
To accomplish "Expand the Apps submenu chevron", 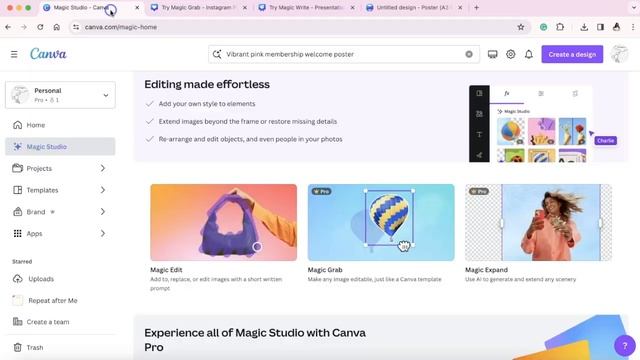I will [x=103, y=233].
